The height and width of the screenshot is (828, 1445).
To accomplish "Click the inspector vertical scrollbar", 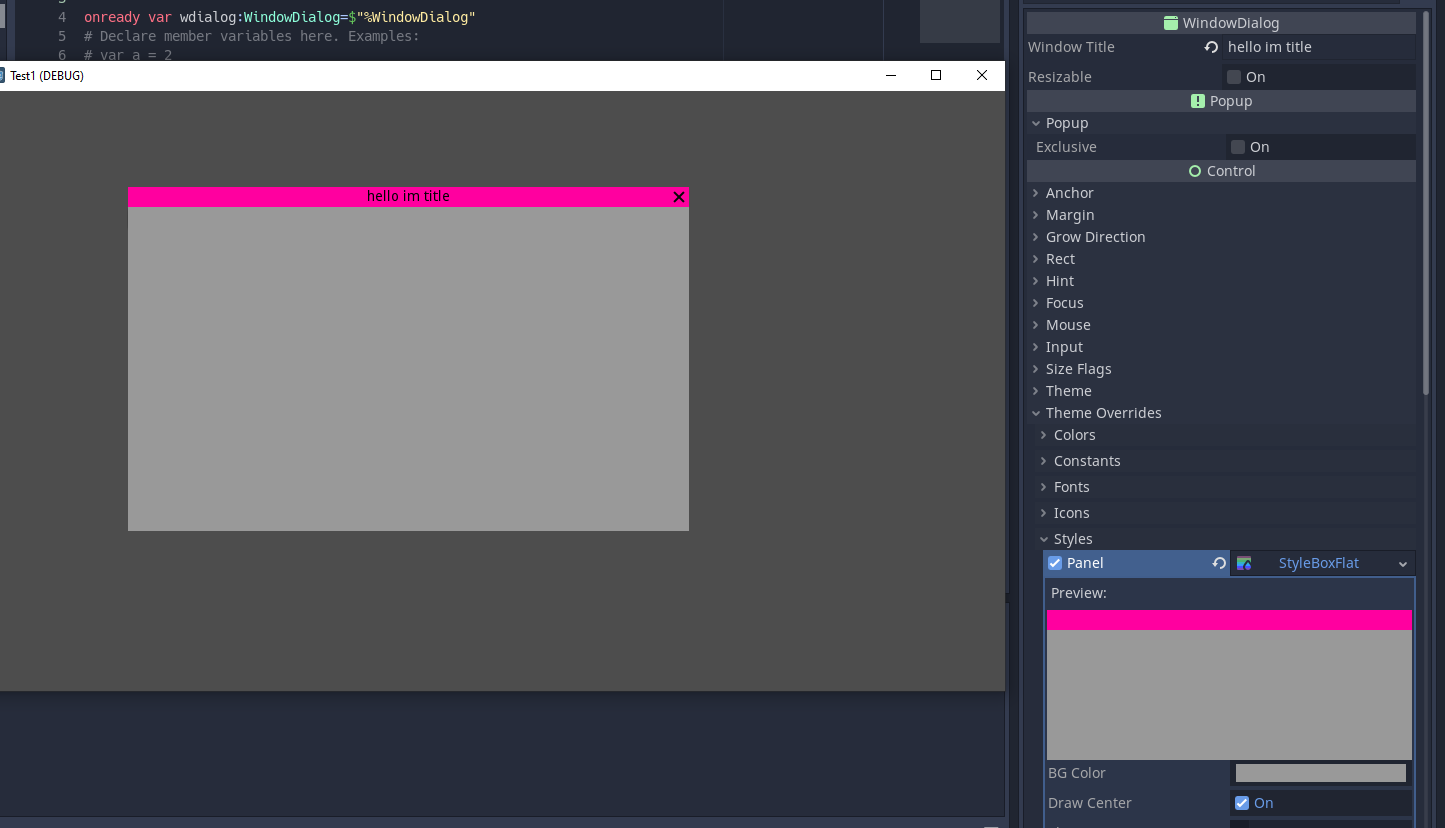I will tap(1426, 200).
